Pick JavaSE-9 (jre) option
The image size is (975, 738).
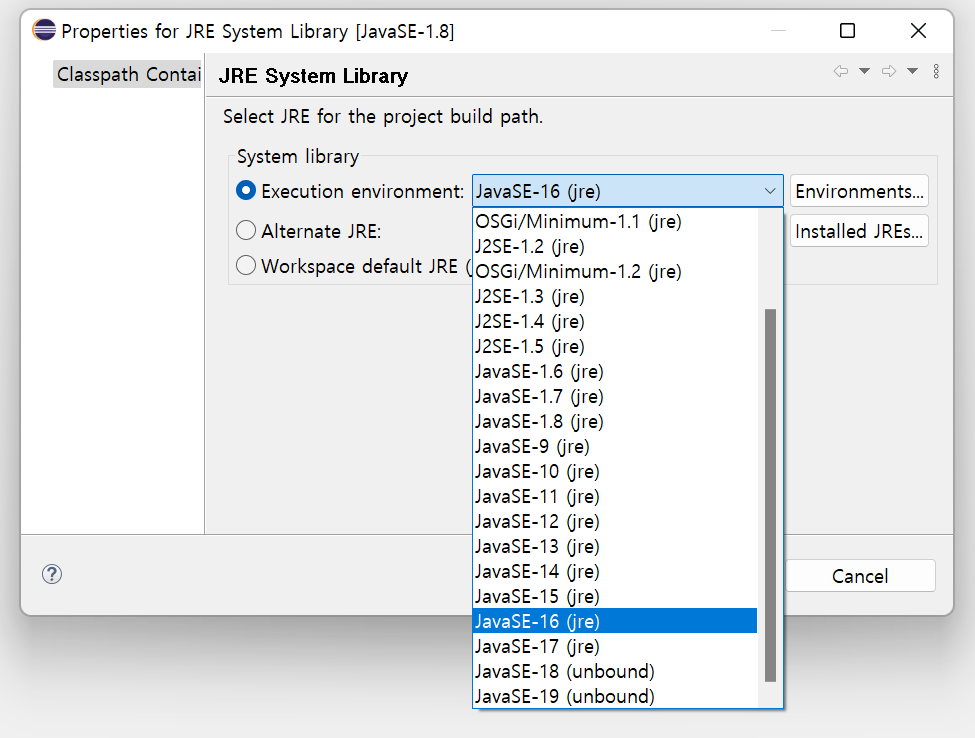(615, 446)
